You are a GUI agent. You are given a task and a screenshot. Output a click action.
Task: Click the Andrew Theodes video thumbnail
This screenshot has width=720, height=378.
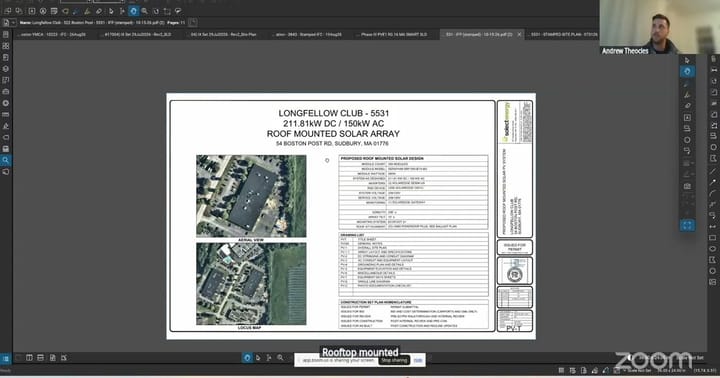[x=659, y=28]
